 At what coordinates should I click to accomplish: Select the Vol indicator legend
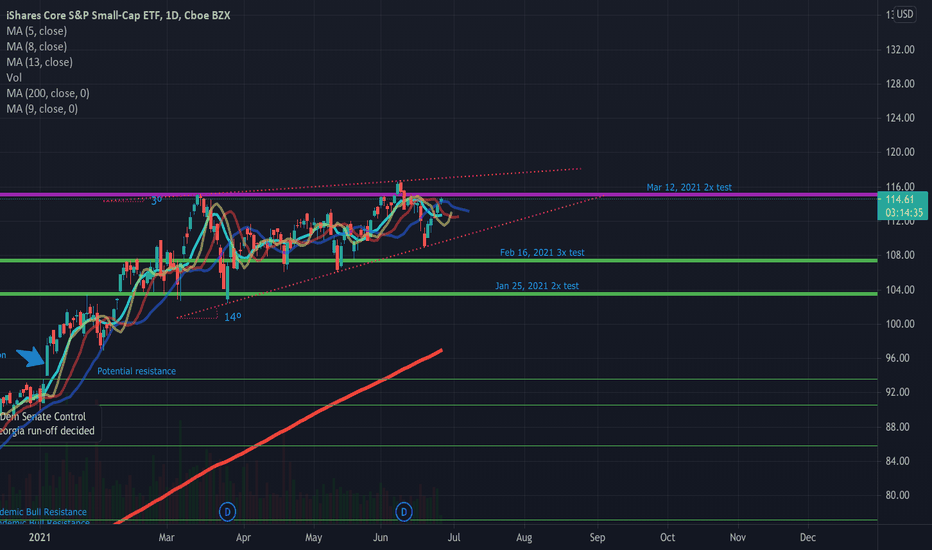14,77
